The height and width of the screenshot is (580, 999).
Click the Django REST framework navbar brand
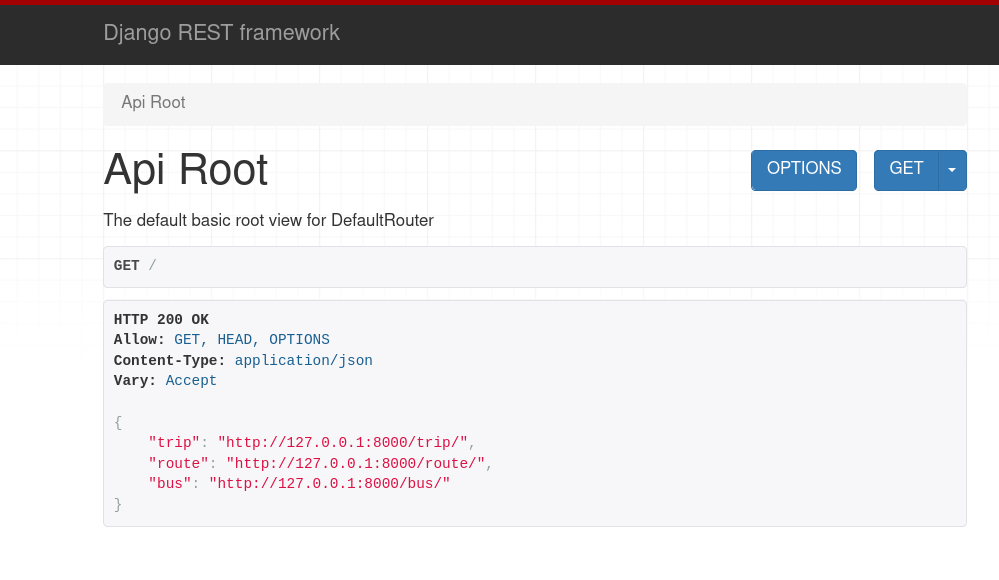[x=221, y=33]
